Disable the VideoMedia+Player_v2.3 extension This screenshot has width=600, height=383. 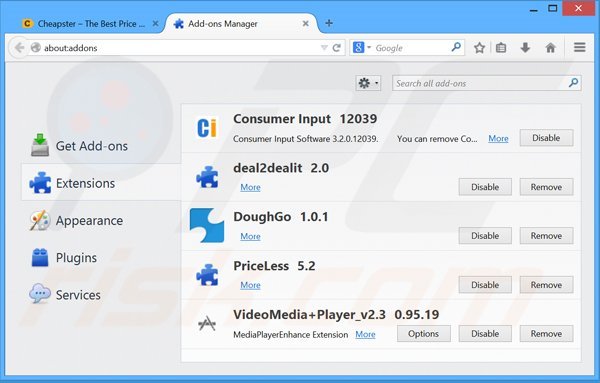coord(485,334)
